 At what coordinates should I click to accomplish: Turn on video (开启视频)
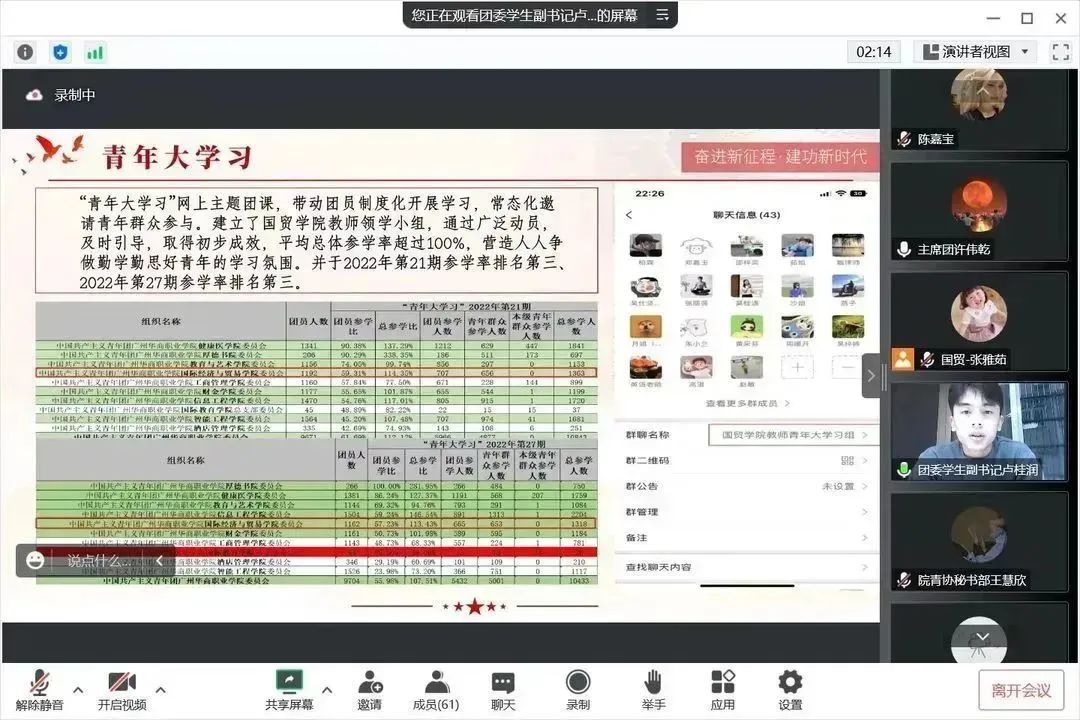[122, 689]
